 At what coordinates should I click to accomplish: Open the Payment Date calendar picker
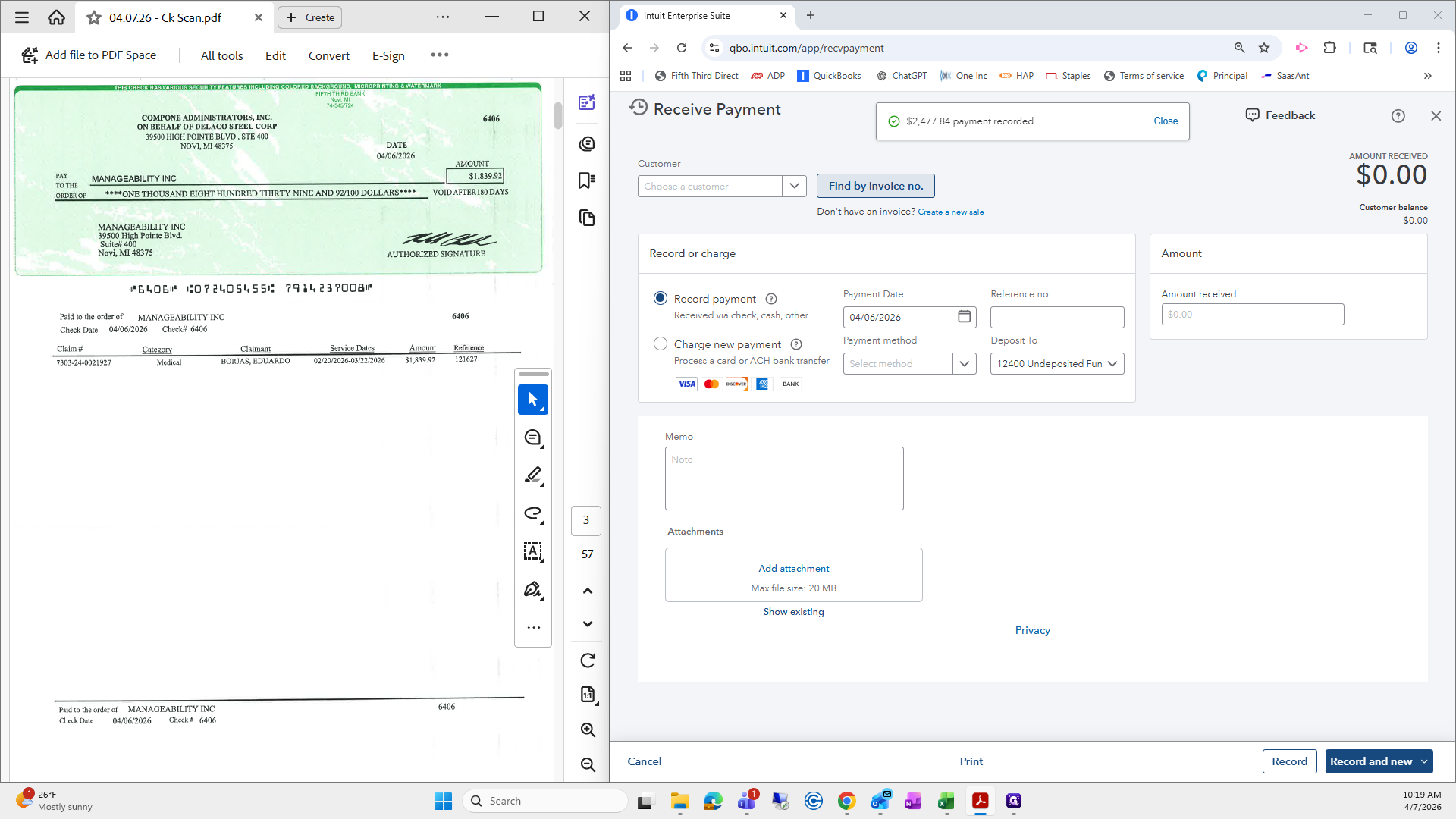coord(964,317)
